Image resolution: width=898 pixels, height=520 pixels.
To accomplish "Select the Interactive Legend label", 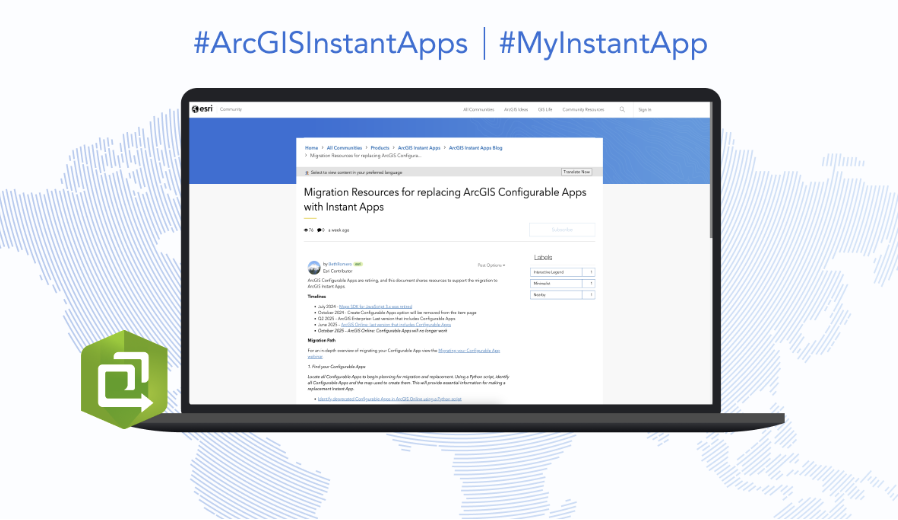I will point(562,272).
